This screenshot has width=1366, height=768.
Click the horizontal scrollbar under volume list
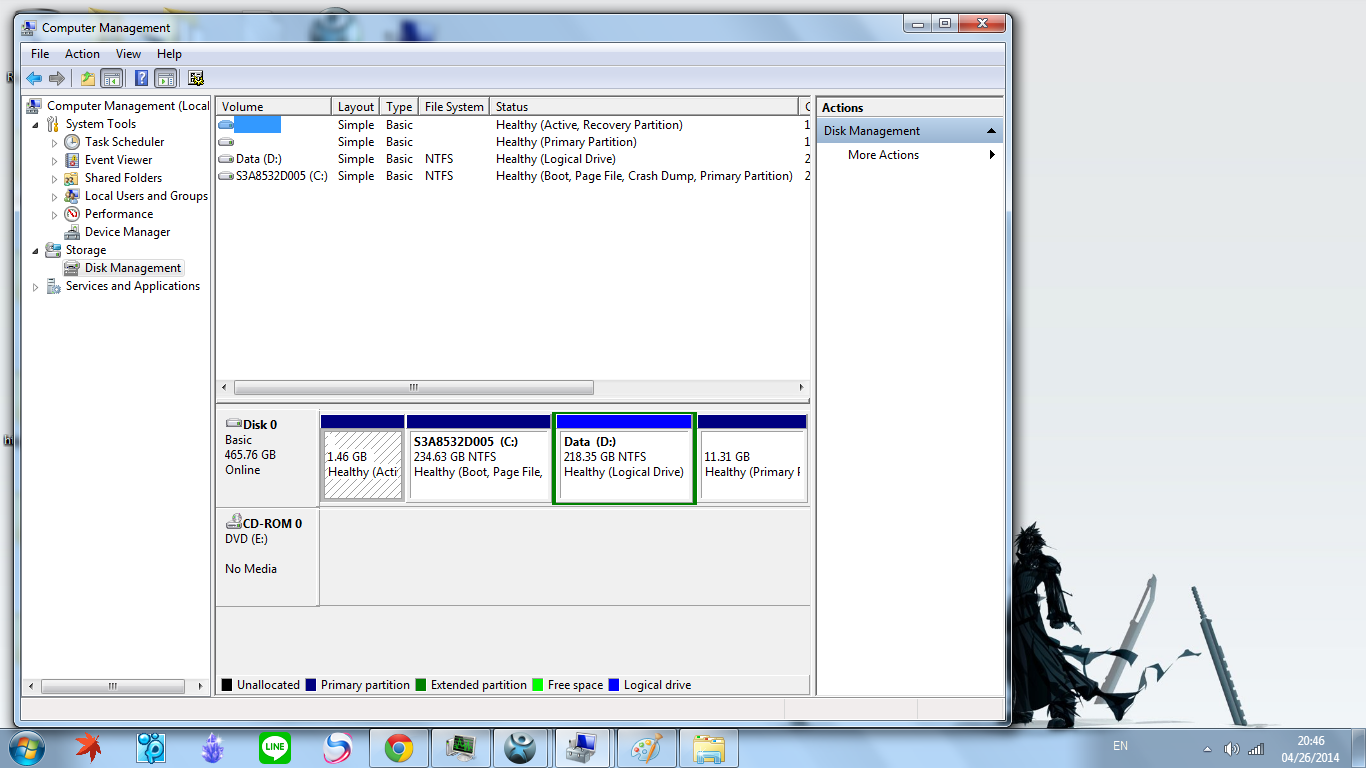click(413, 388)
